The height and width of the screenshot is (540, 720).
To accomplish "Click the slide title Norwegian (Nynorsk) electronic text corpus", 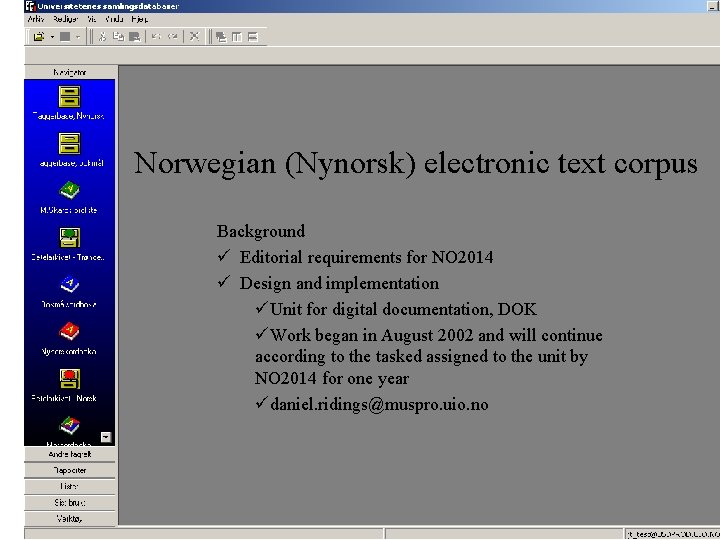I will 416,163.
